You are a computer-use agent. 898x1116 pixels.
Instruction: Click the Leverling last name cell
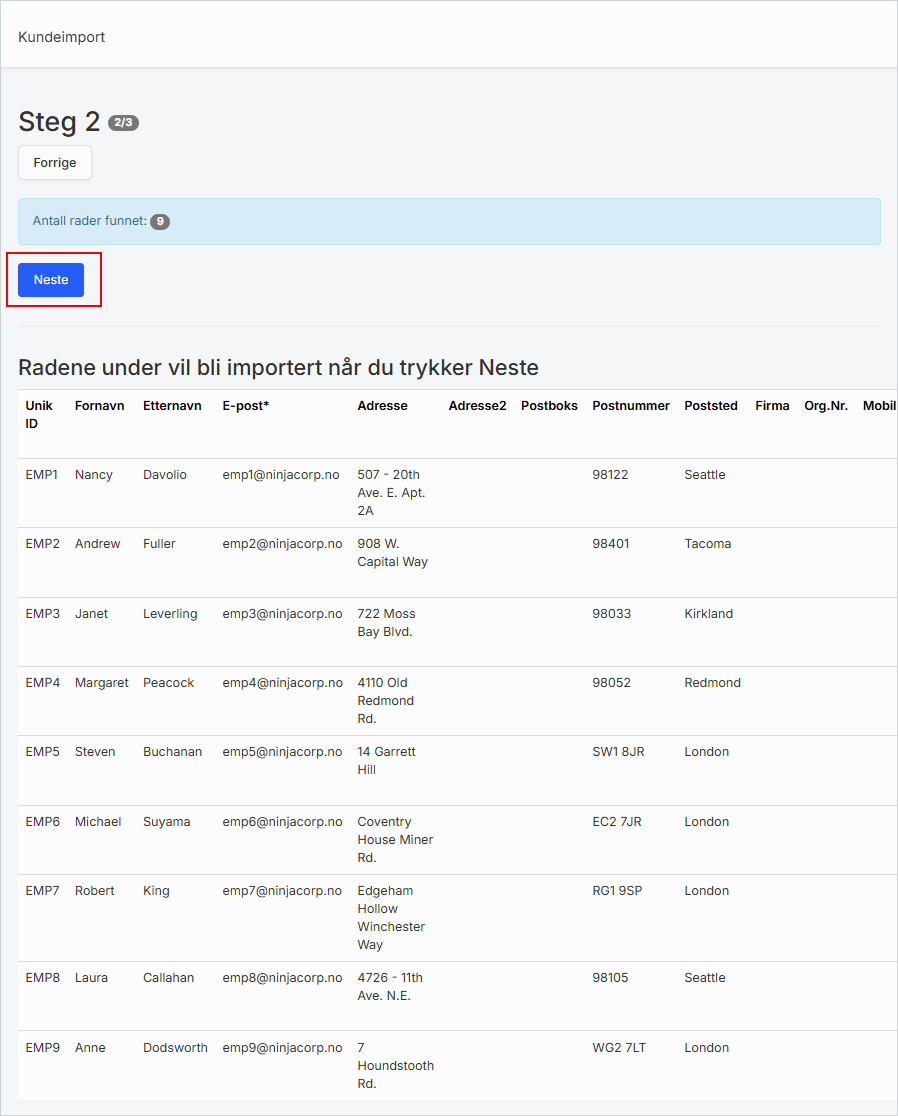[170, 614]
